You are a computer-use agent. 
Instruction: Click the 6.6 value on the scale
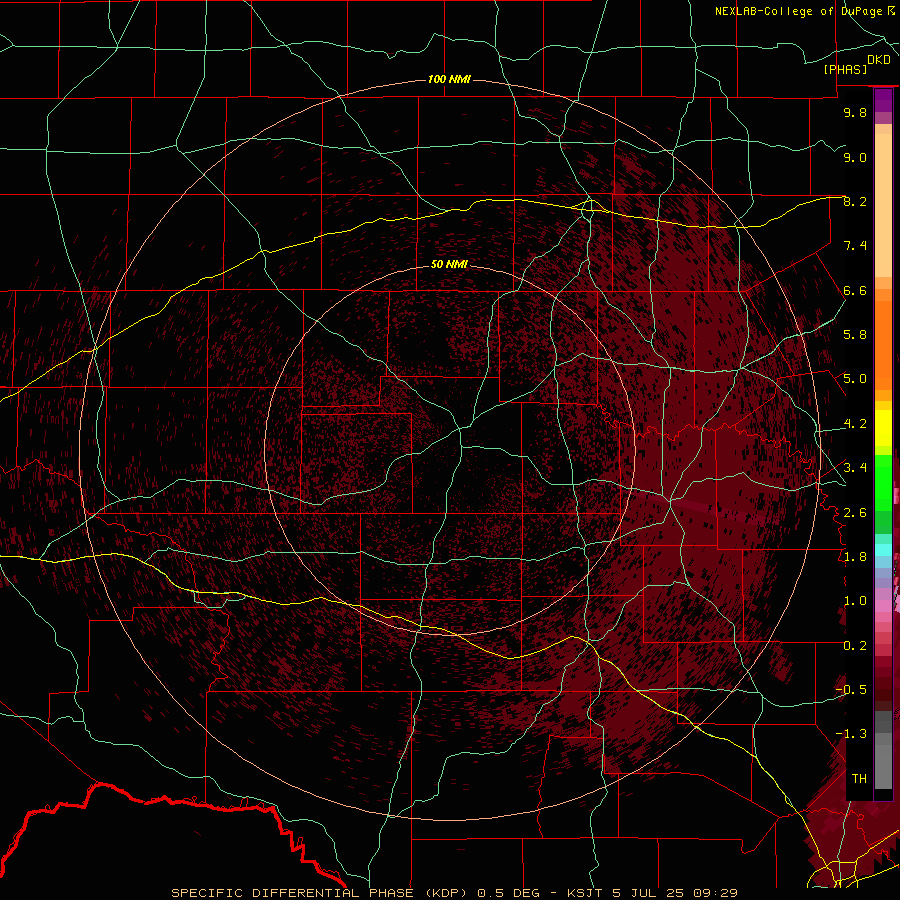[855, 290]
